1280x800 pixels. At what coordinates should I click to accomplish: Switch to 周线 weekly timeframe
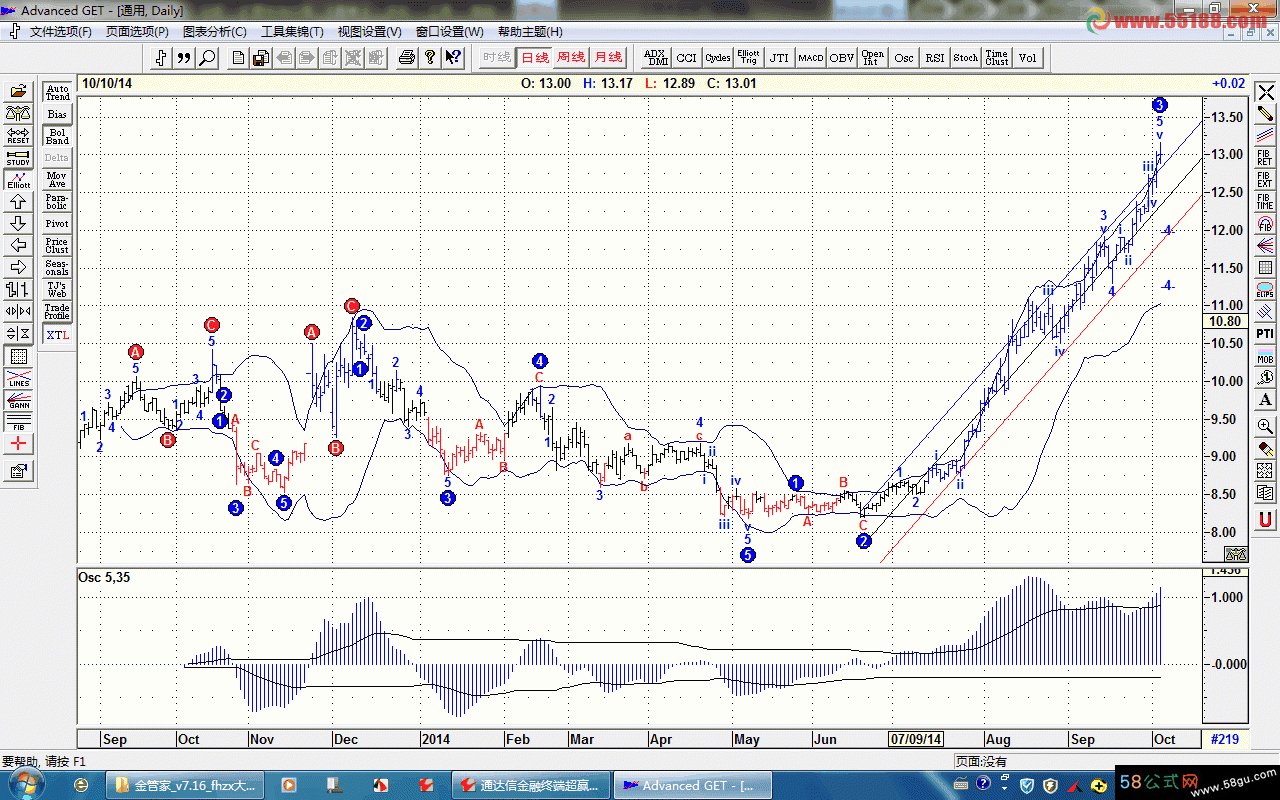click(x=571, y=58)
